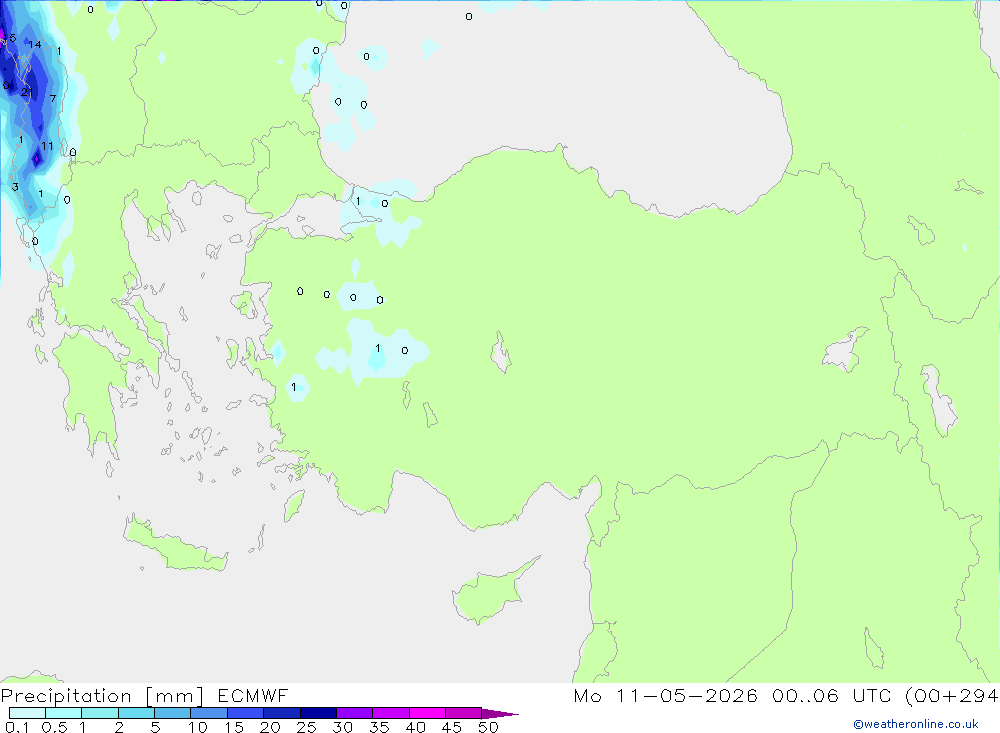This screenshot has height=733, width=1000.
Task: Click the '14' precipitation value on the map
Action: [x=34, y=45]
